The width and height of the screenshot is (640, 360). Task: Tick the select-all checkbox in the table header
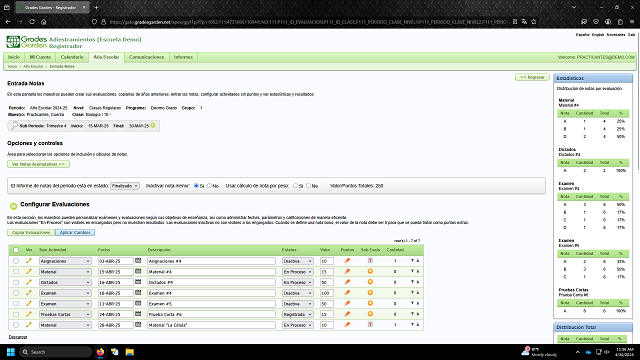(16, 250)
